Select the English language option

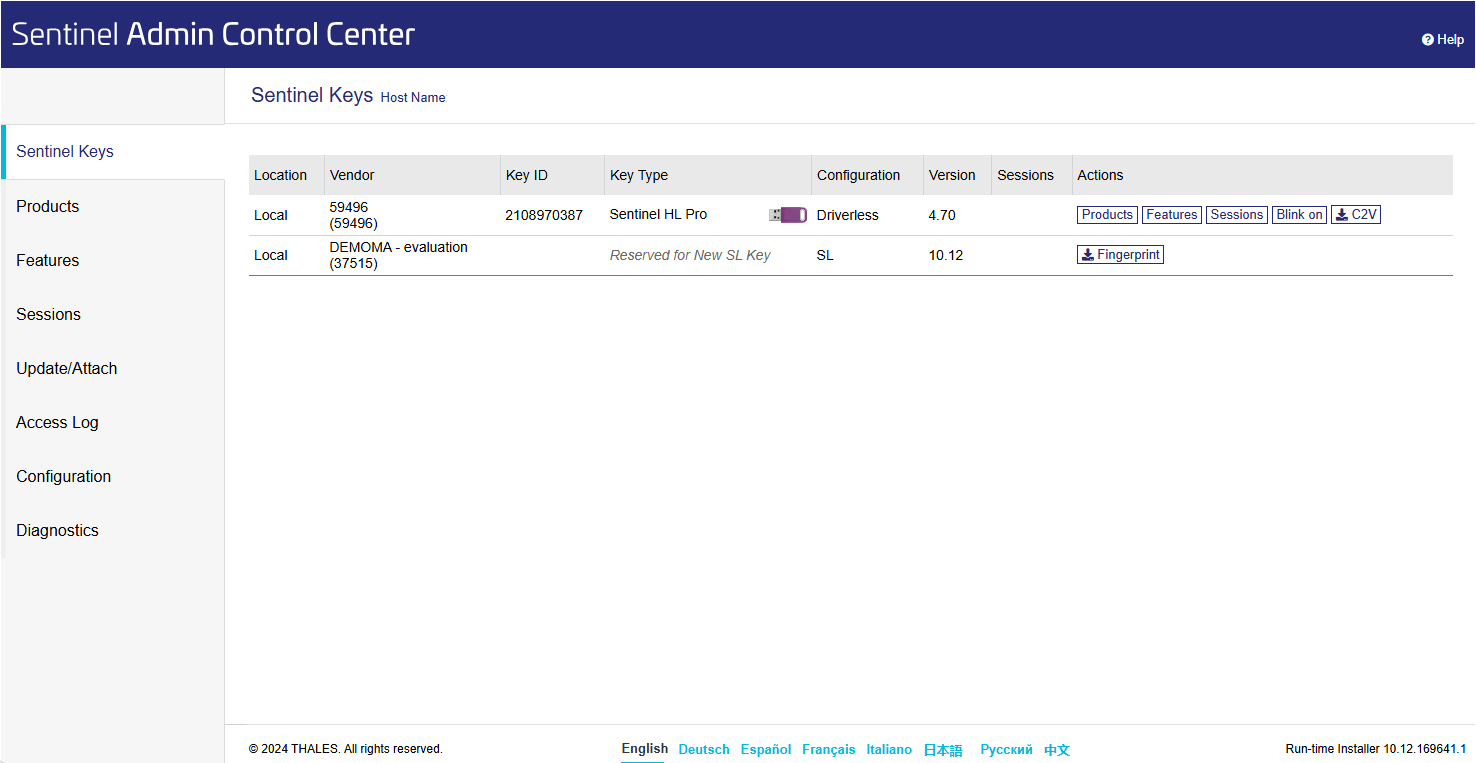tap(645, 748)
